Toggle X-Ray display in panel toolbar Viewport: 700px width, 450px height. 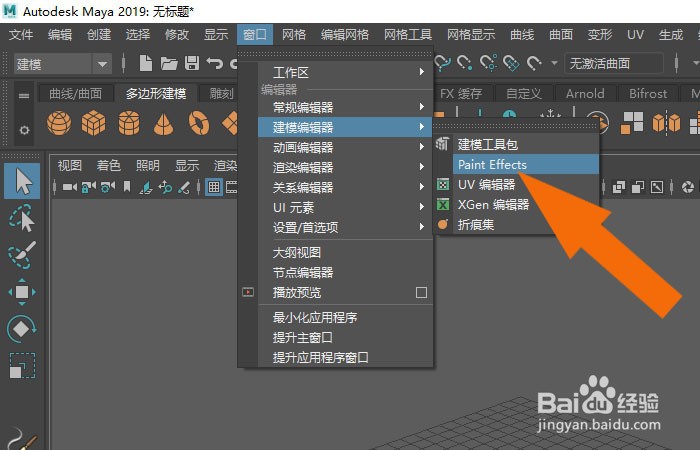[x=618, y=188]
